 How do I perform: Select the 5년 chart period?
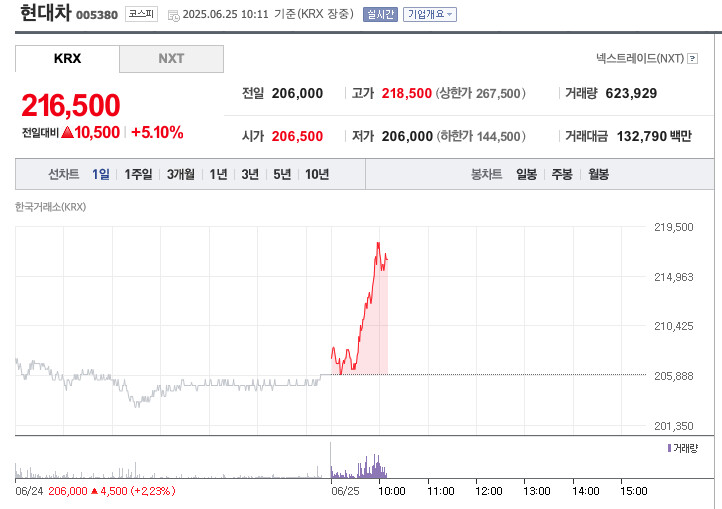282,174
